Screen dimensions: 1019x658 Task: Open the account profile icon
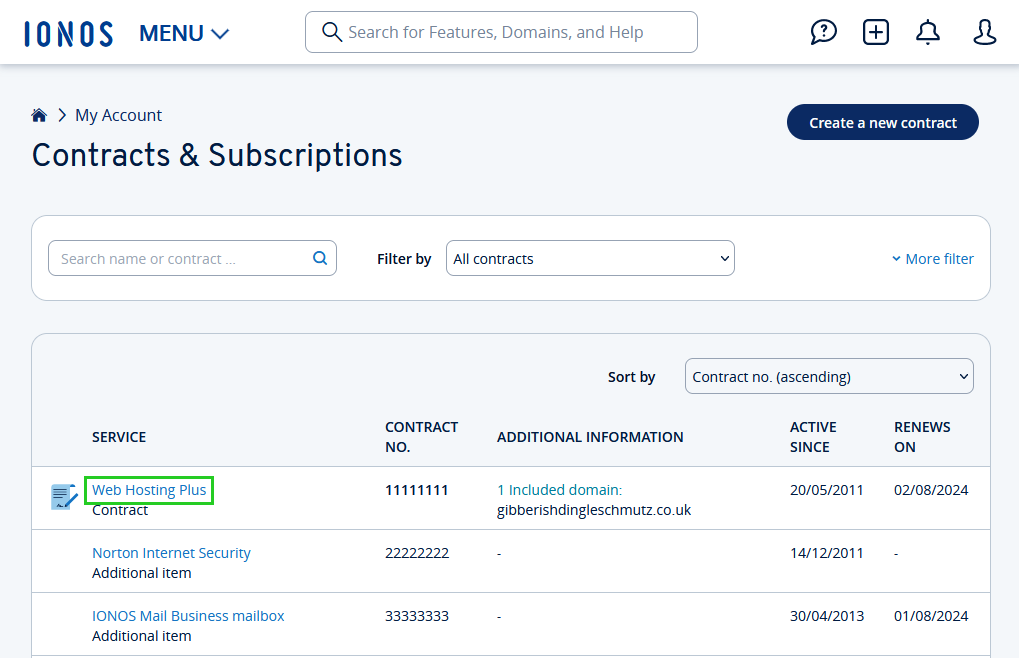pyautogui.click(x=984, y=32)
